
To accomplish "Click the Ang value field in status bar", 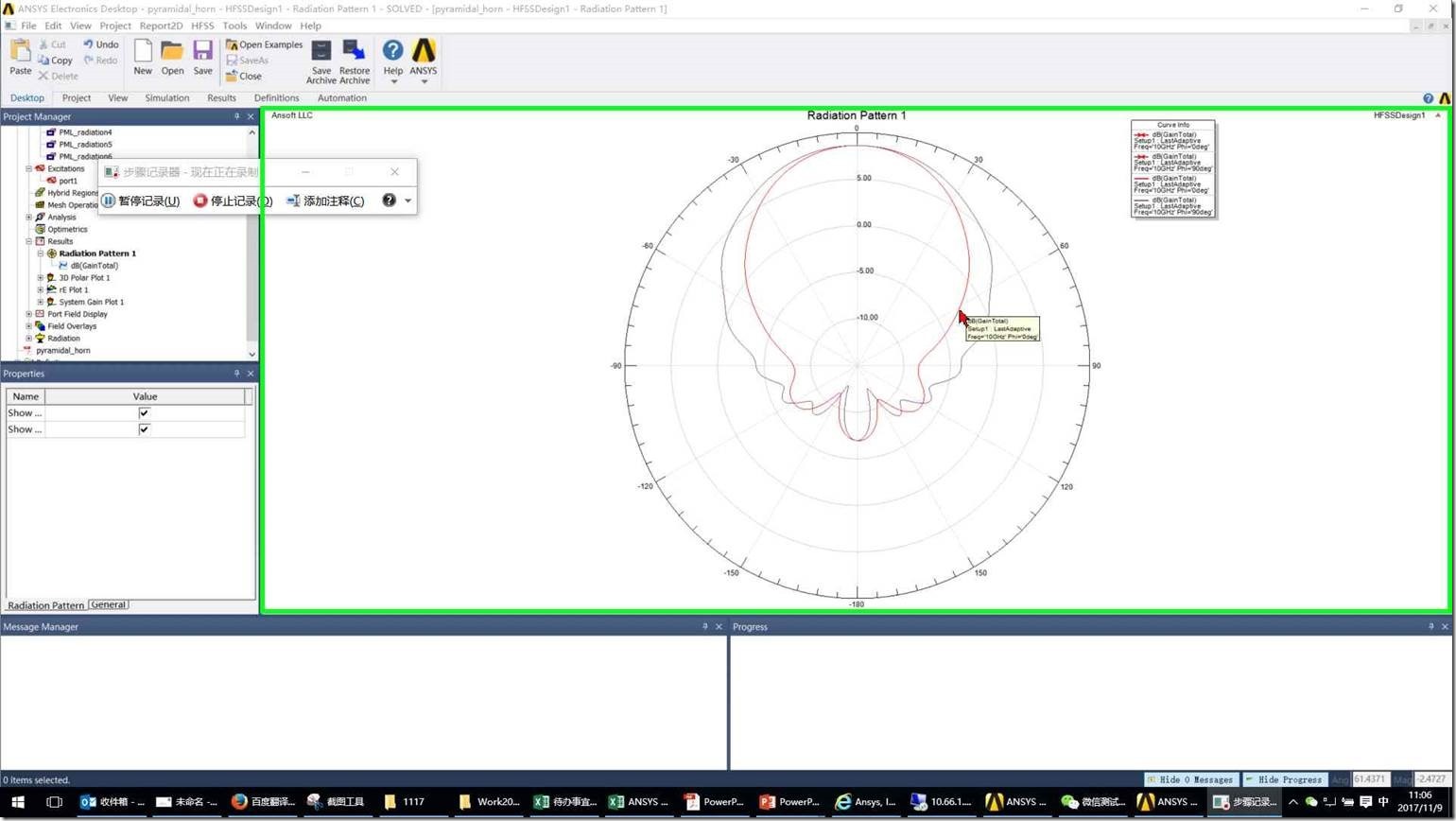I will pos(1369,779).
